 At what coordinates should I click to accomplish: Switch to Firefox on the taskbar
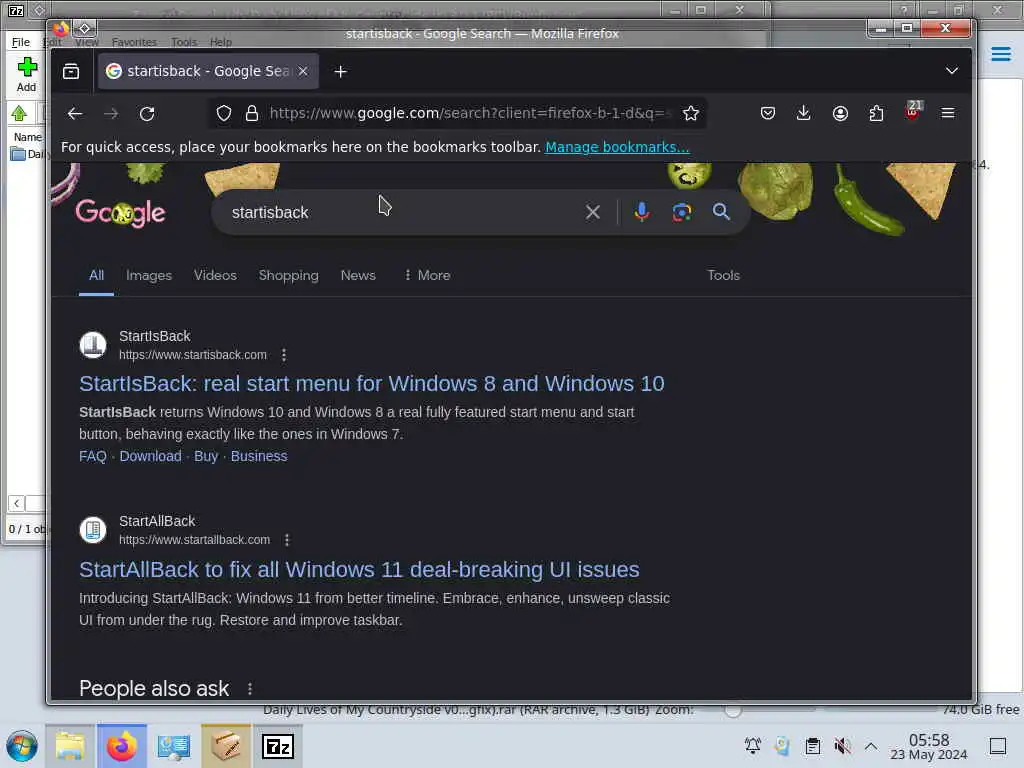pyautogui.click(x=122, y=746)
